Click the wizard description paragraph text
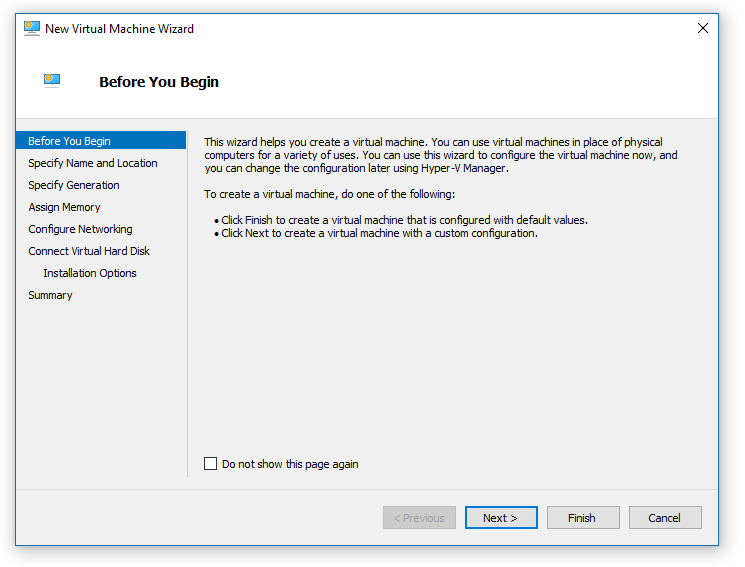The width and height of the screenshot is (745, 567). coord(440,155)
